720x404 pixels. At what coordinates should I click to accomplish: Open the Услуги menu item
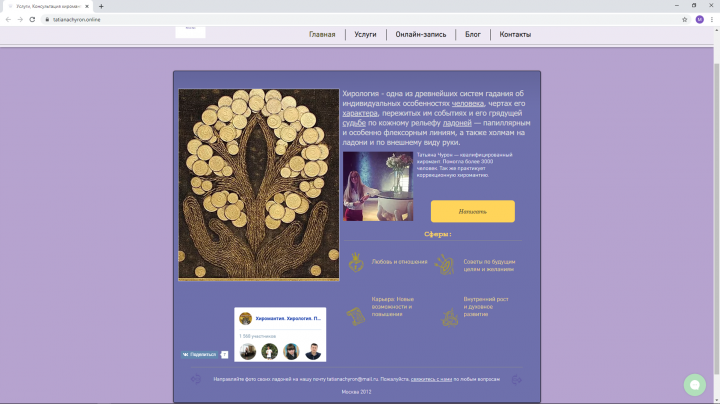click(365, 34)
